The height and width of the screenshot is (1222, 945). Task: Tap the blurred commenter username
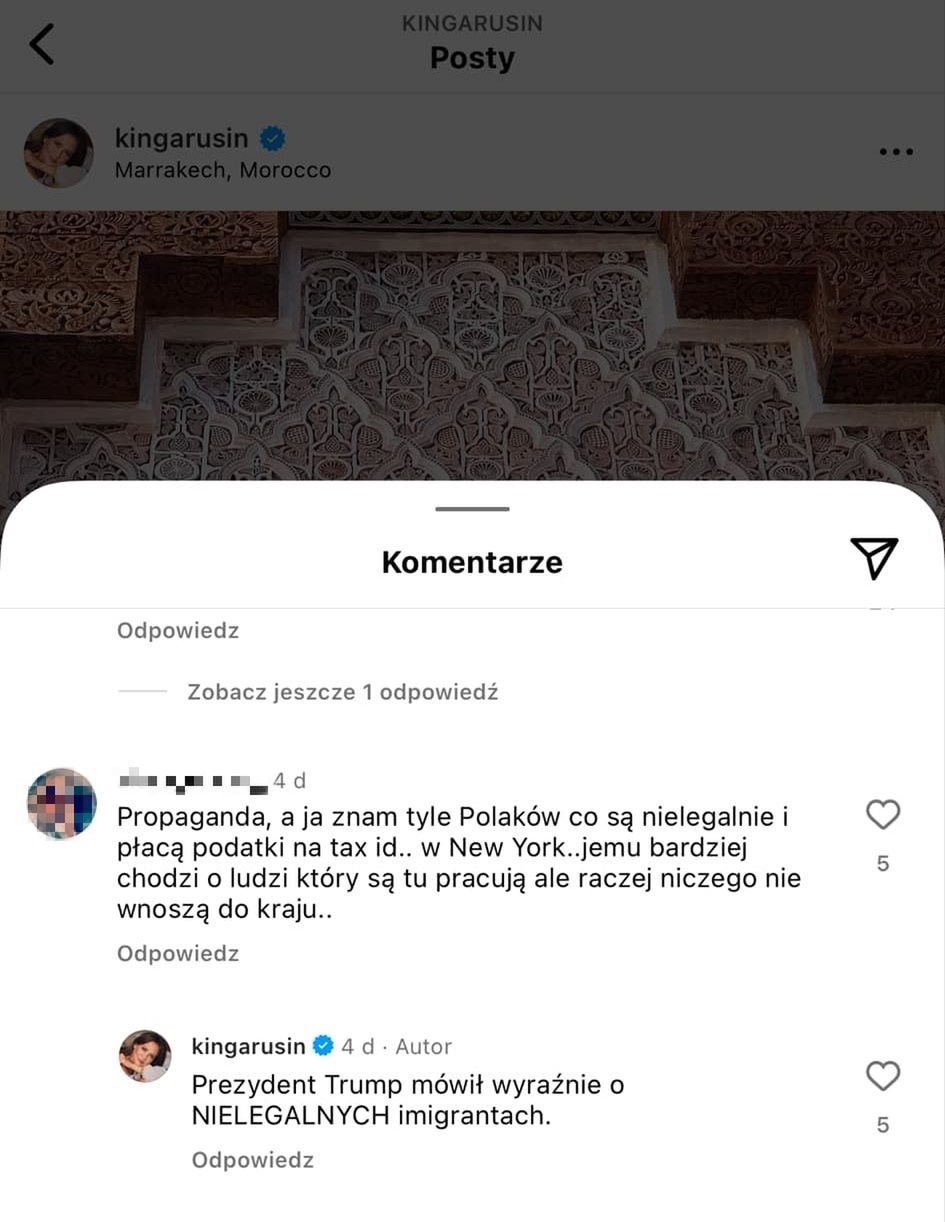click(x=193, y=781)
